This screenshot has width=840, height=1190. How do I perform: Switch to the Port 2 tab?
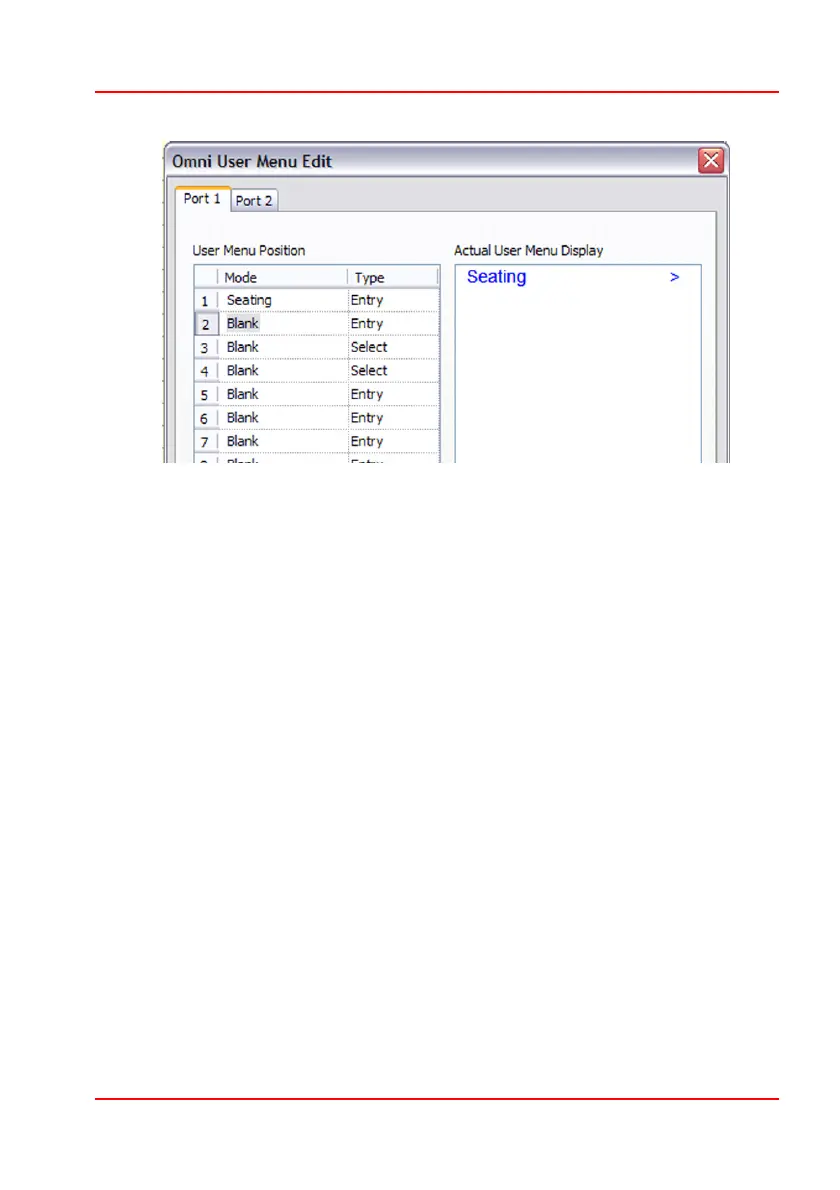253,200
